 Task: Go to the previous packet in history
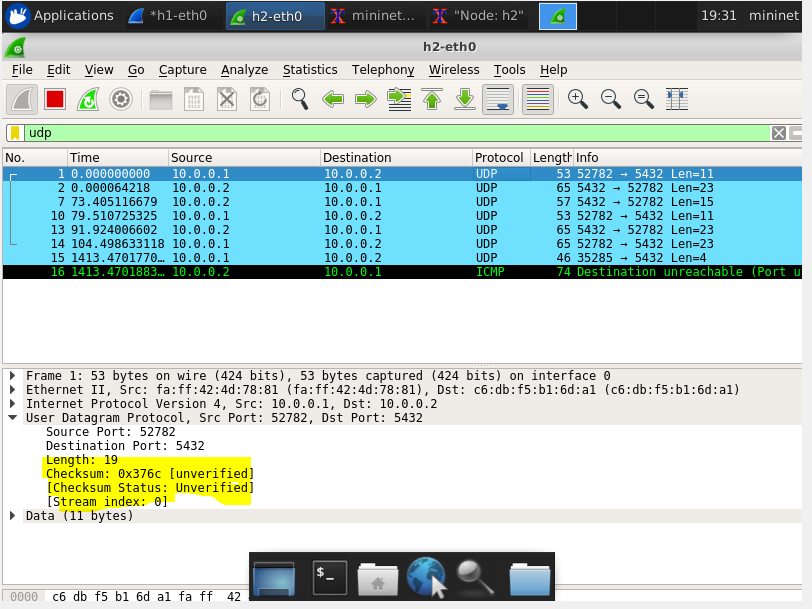(333, 99)
